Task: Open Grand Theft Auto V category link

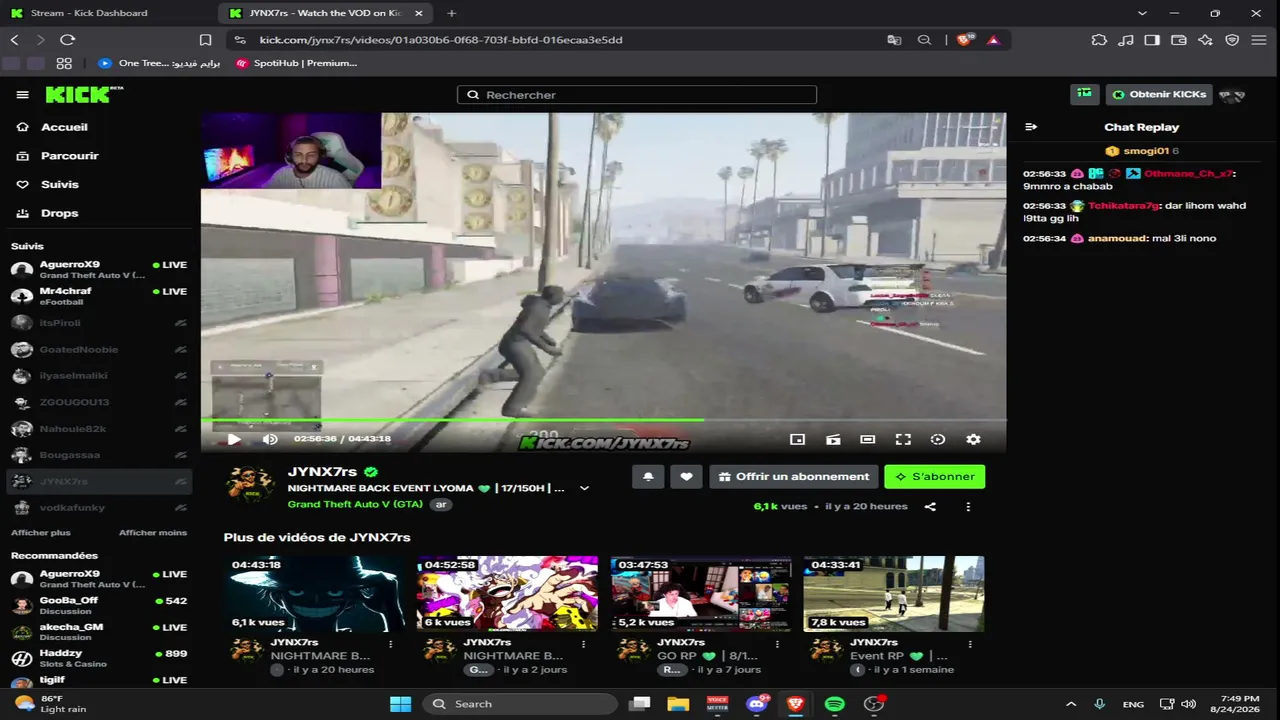Action: point(355,505)
